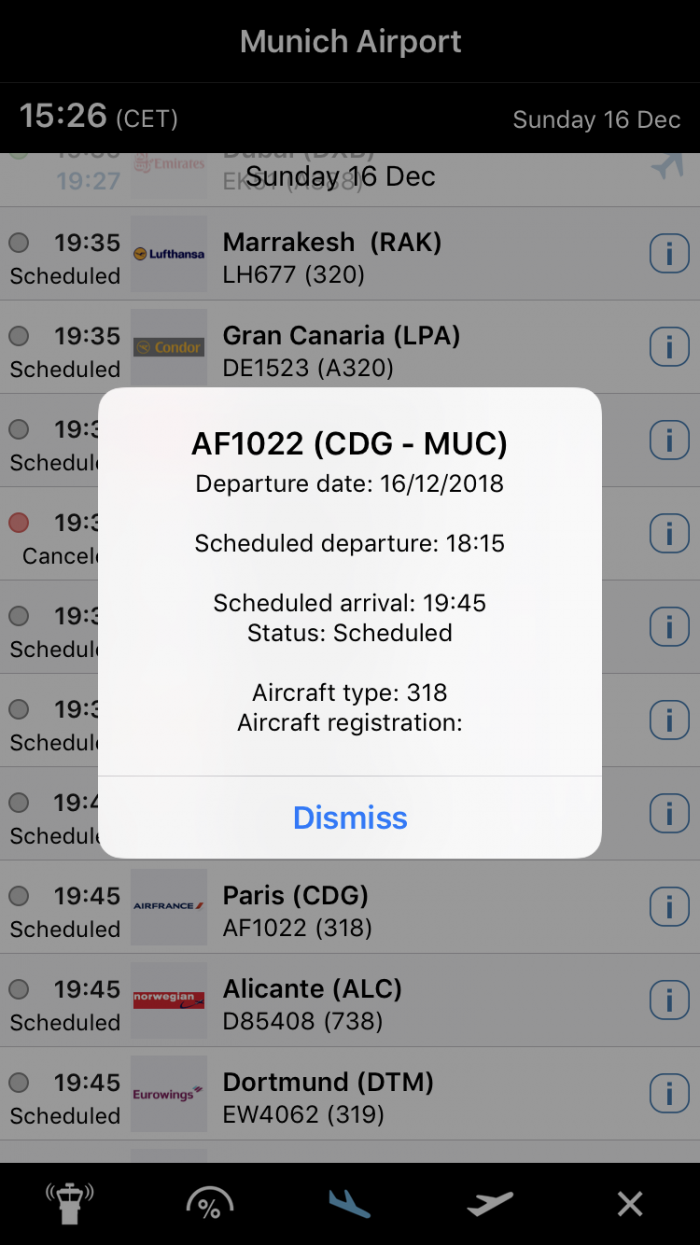Tap info icon for Dortmund EW4062
This screenshot has width=700, height=1245.
669,1093
